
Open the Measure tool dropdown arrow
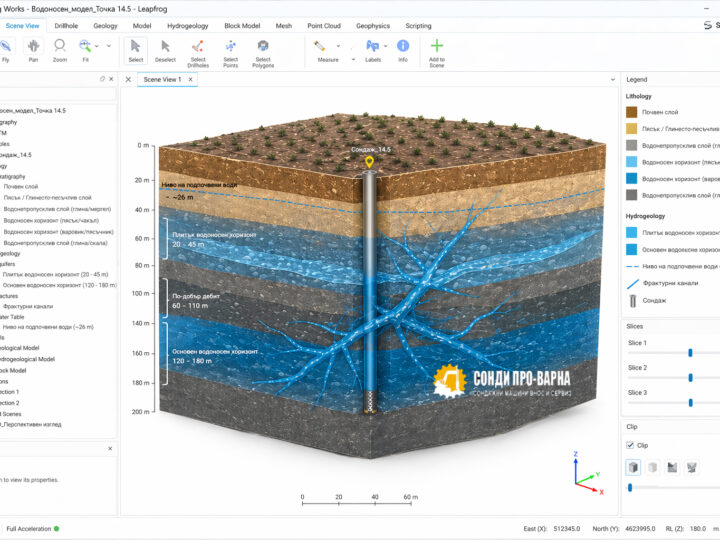338,46
